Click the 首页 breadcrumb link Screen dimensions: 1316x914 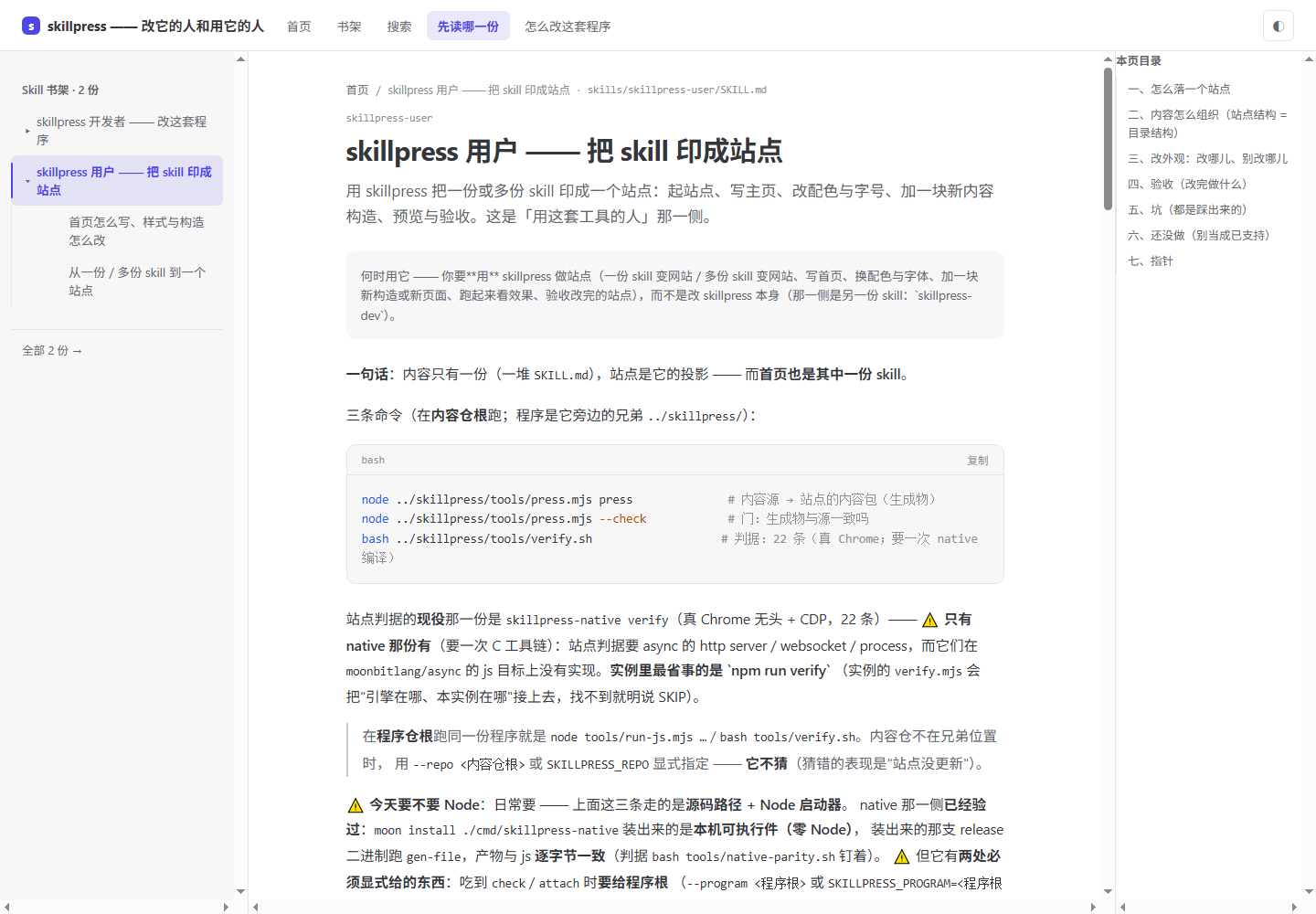357,90
